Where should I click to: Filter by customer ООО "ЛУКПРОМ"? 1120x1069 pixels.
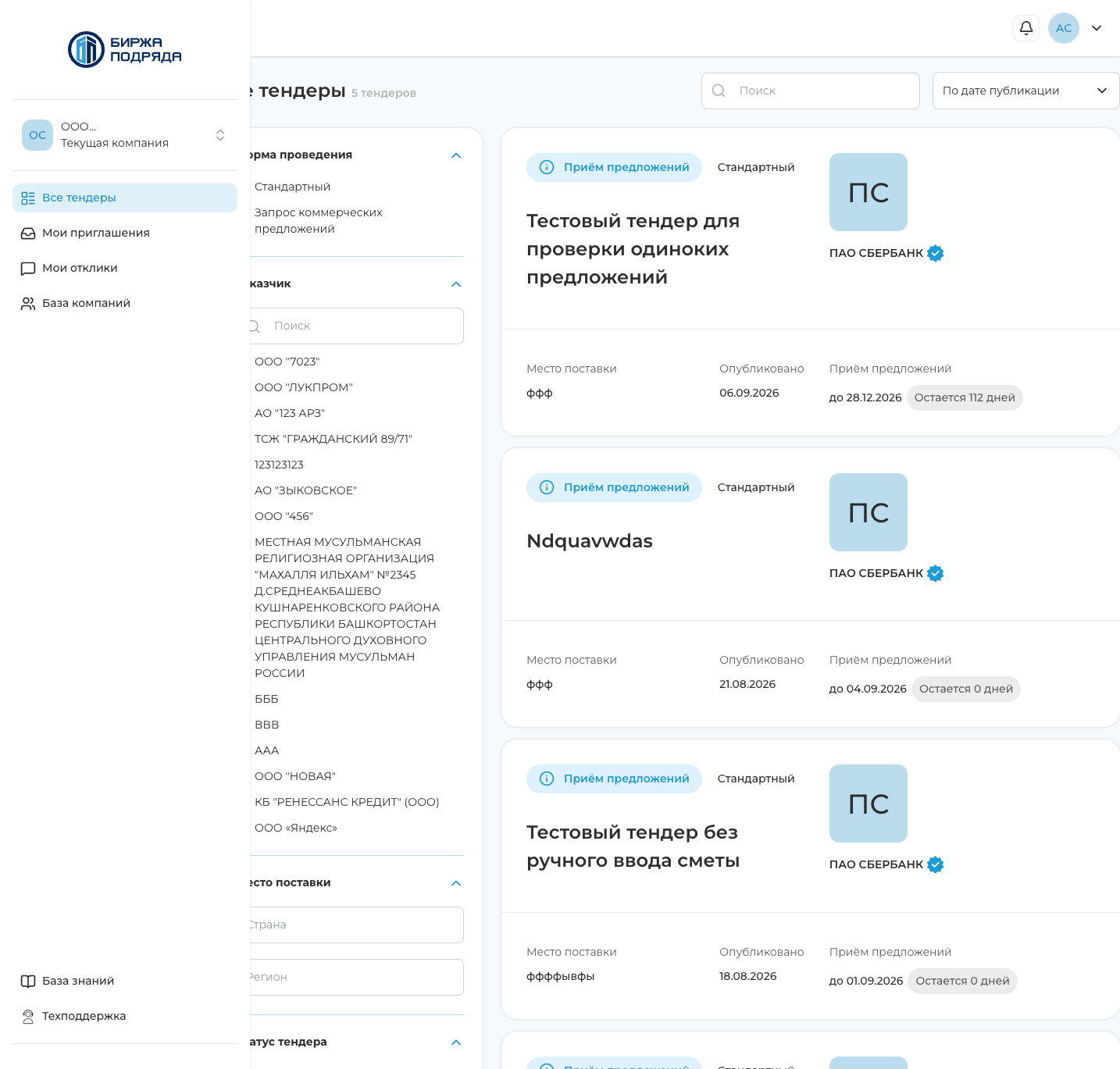[x=304, y=388]
